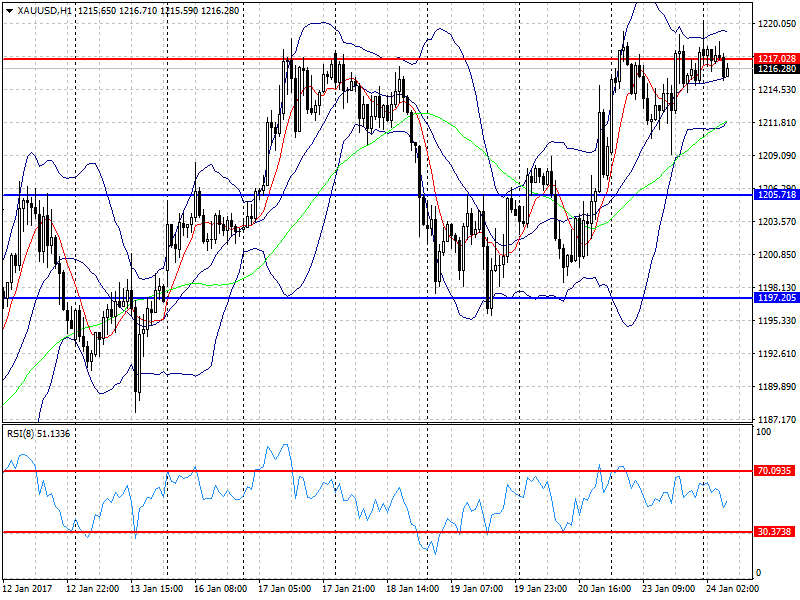Click the 1209.090 price scale value
Viewport: 800px width, 600px height.
777,156
